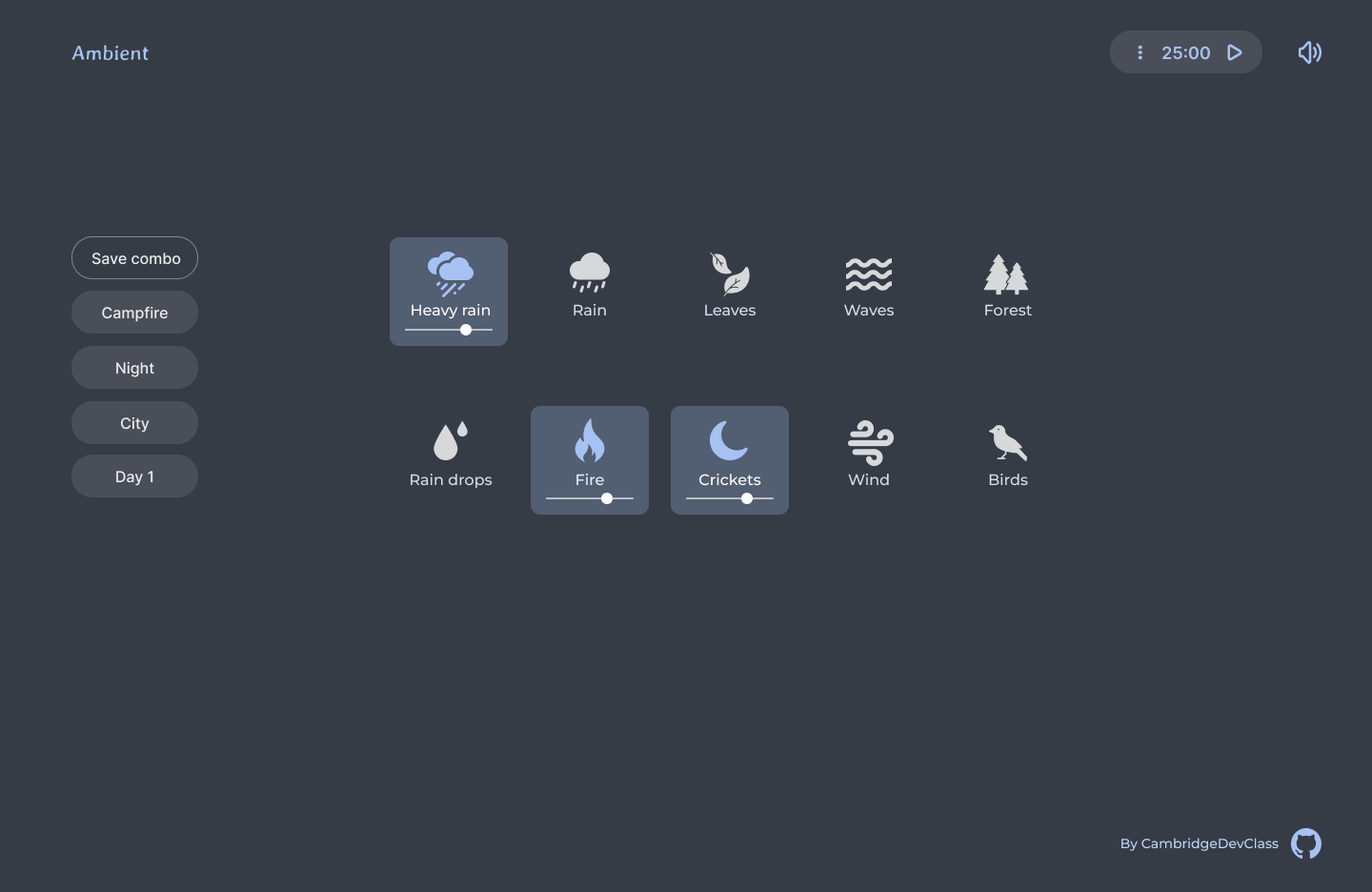Click the Ambient logo title

[x=111, y=53]
